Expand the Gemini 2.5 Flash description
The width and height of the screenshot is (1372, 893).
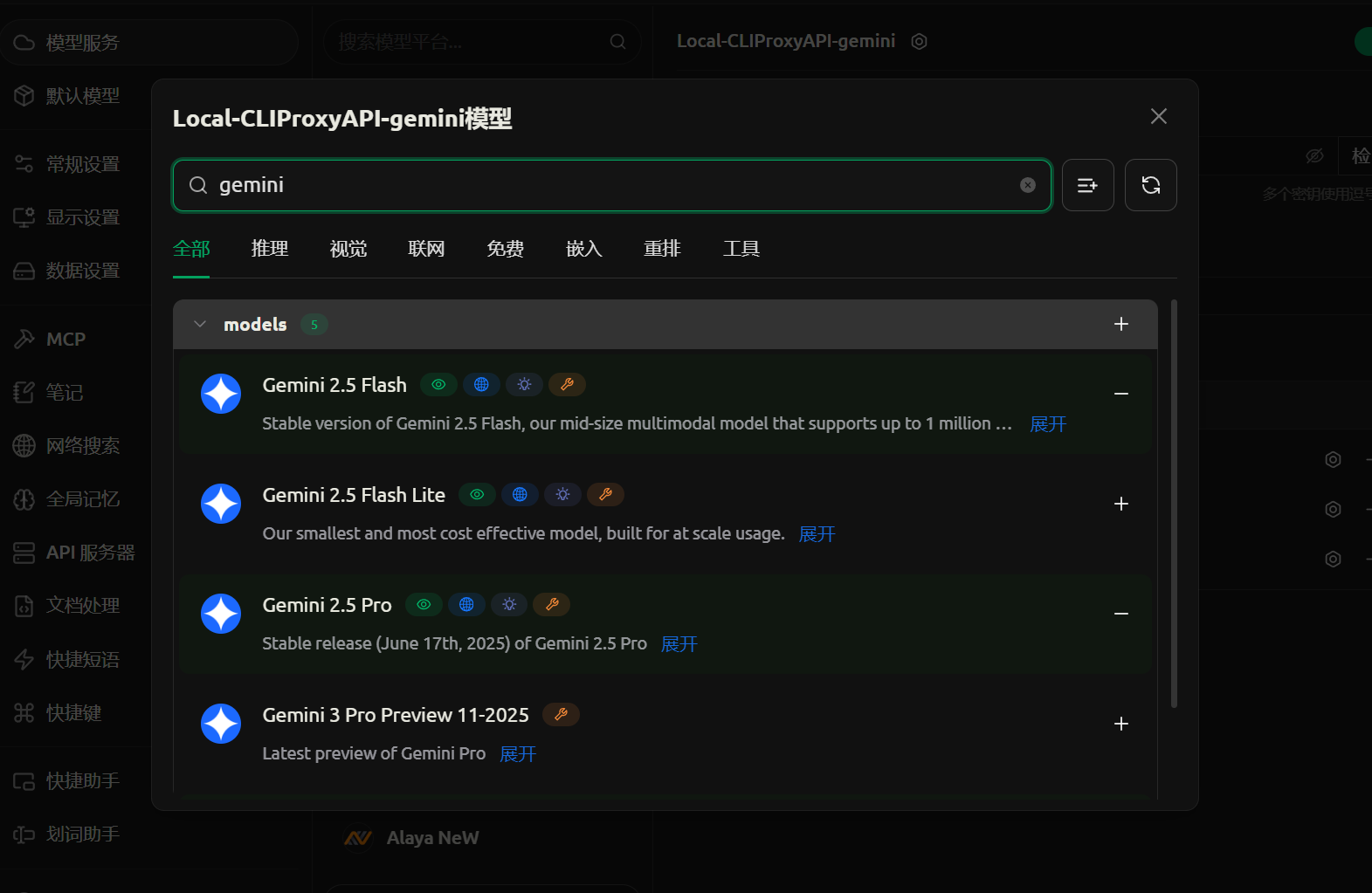coord(1048,424)
